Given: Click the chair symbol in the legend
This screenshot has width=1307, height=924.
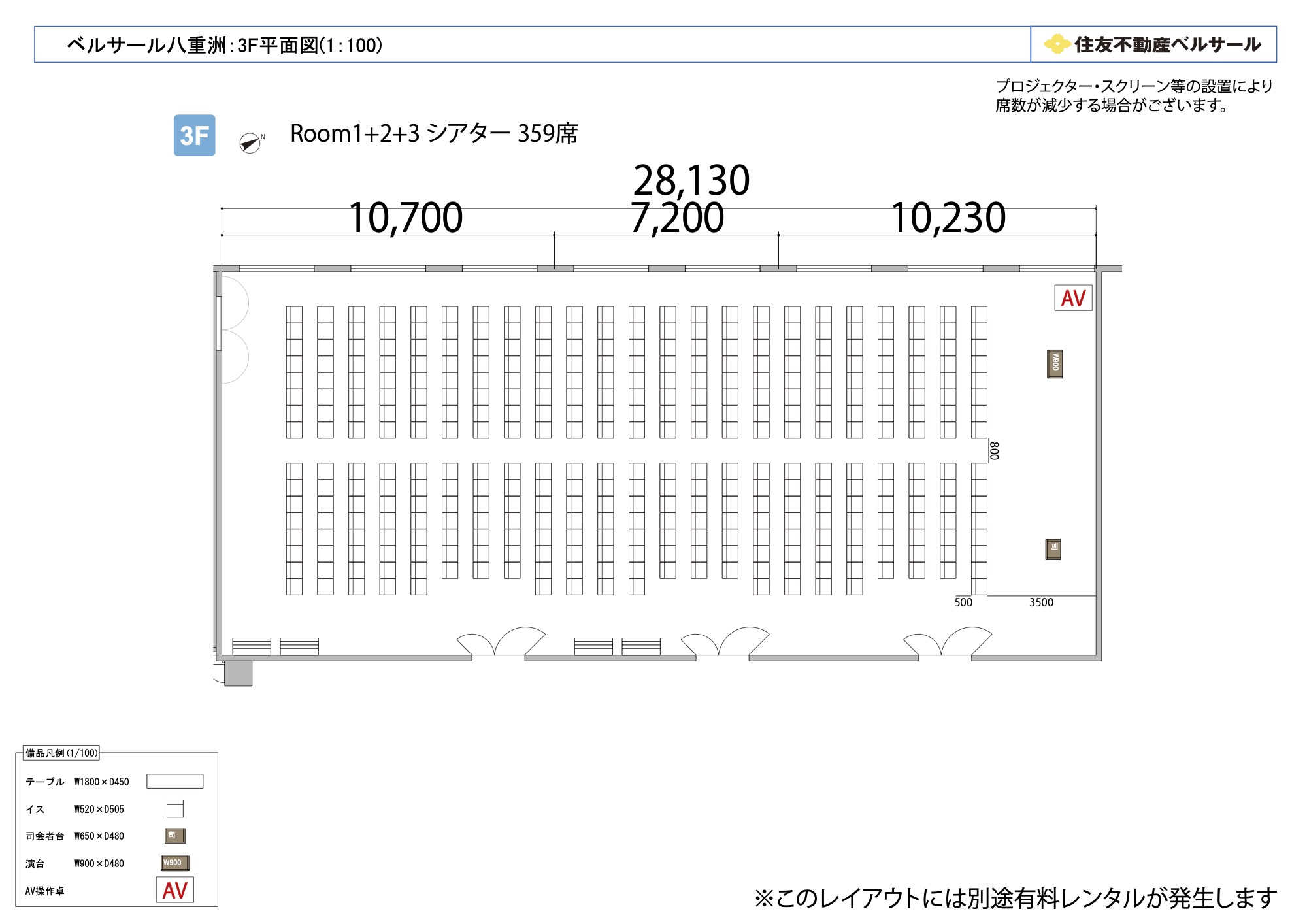Looking at the screenshot, I should pos(174,808).
